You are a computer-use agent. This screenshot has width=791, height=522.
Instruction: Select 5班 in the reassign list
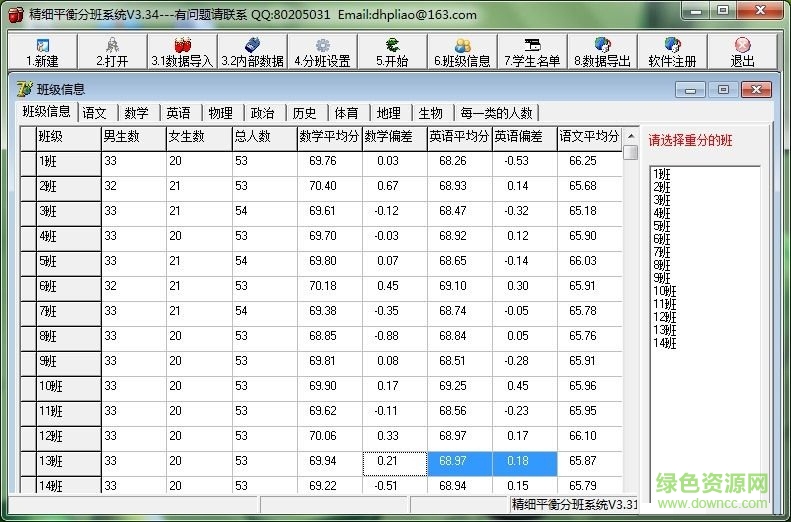pos(662,226)
